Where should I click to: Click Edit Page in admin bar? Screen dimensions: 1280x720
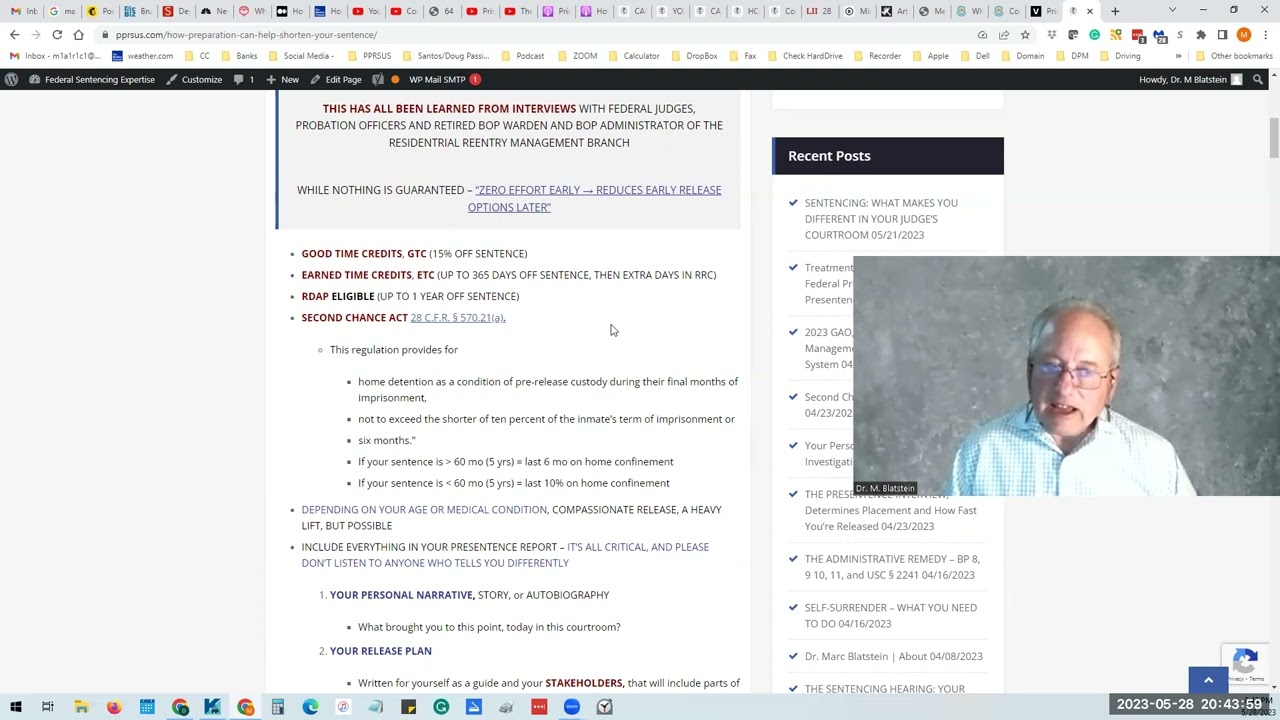point(336,79)
